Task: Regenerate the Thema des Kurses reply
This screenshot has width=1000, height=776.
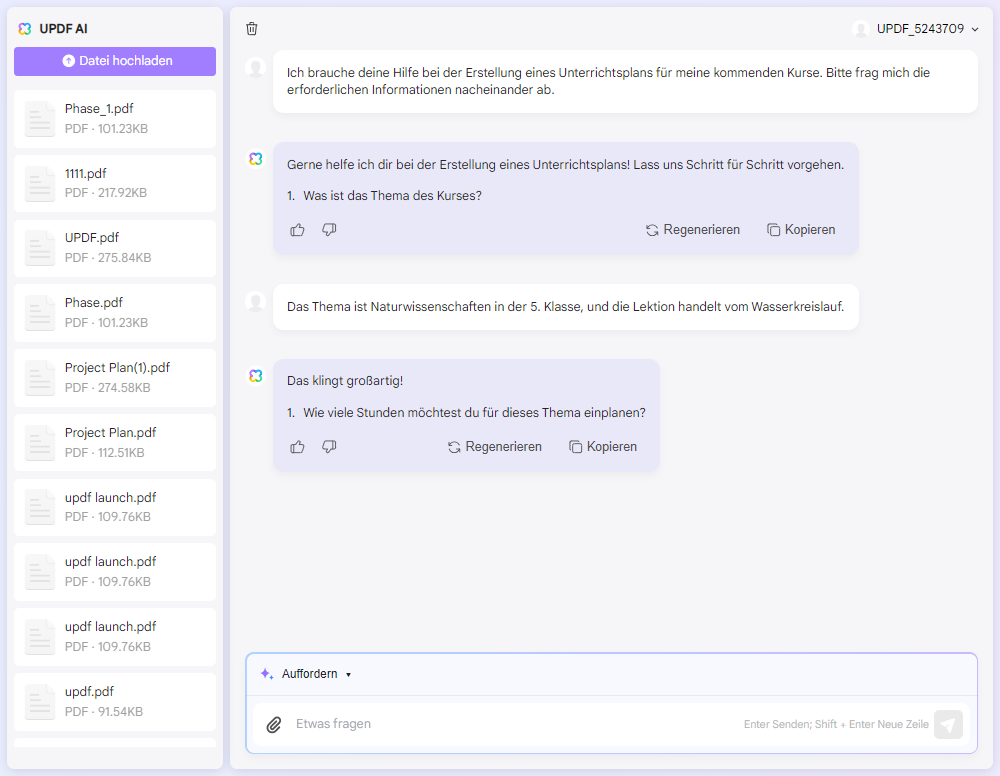Action: click(x=693, y=230)
